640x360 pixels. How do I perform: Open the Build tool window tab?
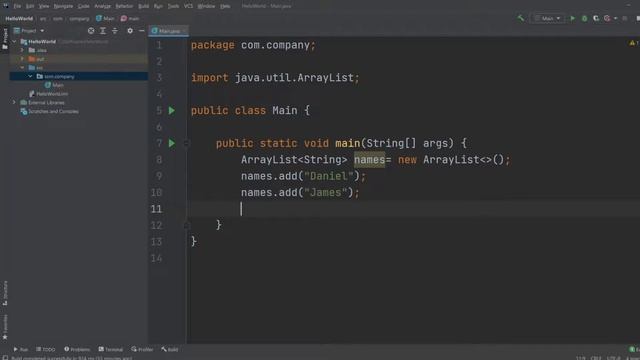tap(170, 349)
